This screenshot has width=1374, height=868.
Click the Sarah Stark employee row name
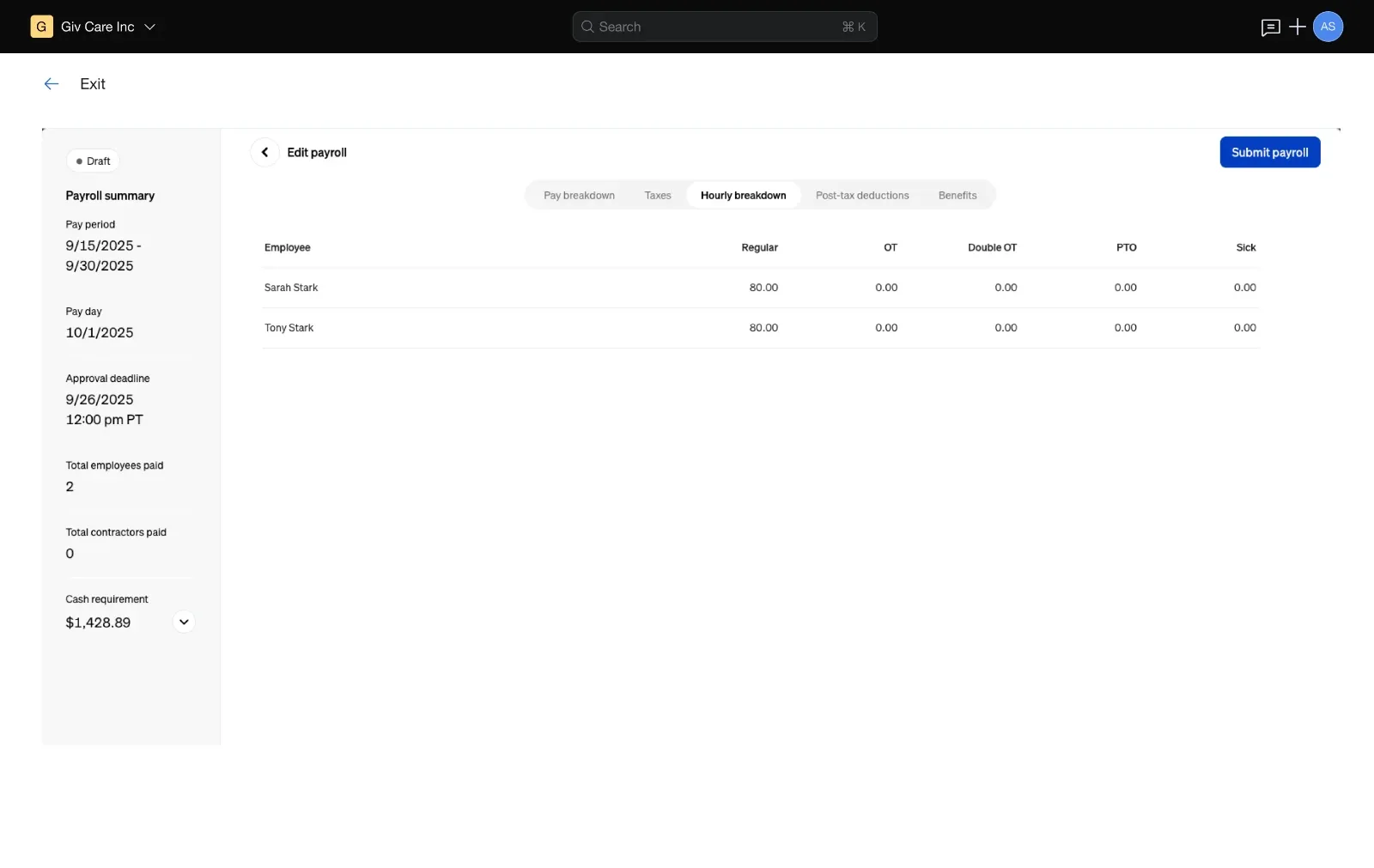click(x=291, y=288)
